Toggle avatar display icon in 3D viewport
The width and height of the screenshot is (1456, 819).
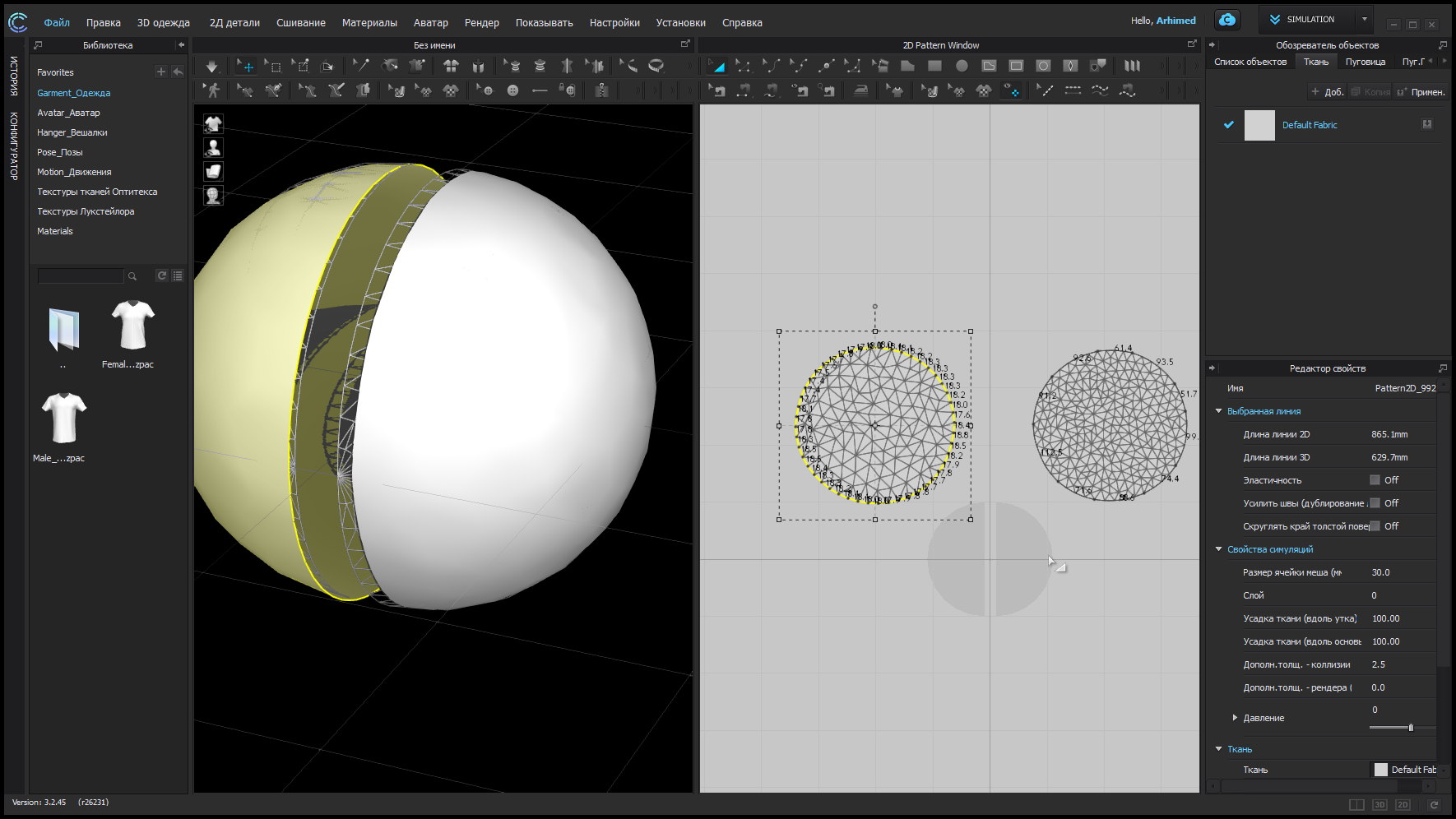213,148
